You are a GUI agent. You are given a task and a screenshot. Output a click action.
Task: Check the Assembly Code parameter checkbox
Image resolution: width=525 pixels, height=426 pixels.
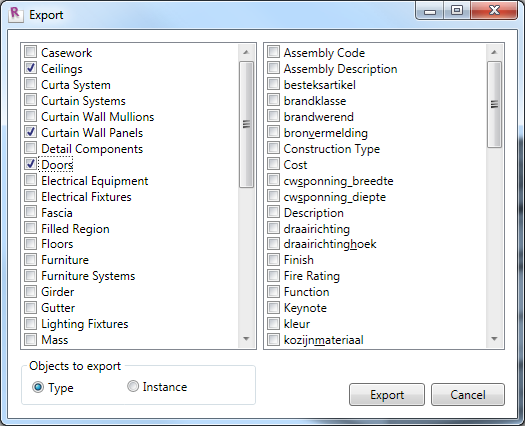coord(273,52)
